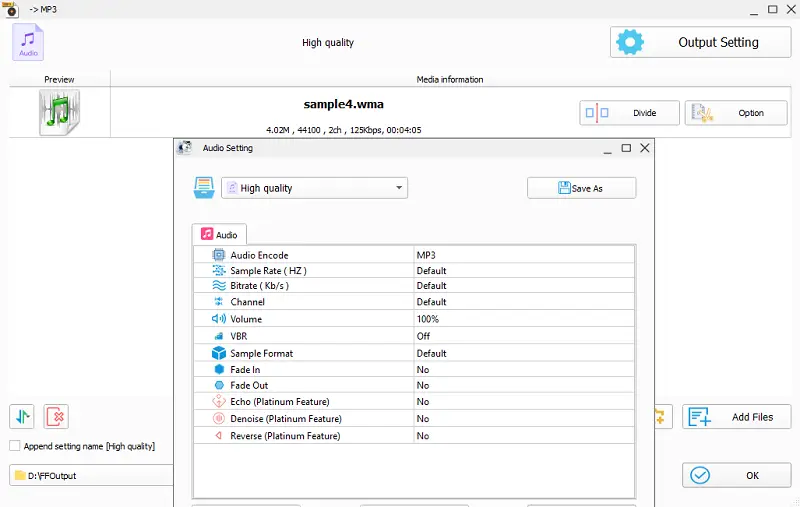Click the preset profile list icon
800x507 pixels.
204,188
